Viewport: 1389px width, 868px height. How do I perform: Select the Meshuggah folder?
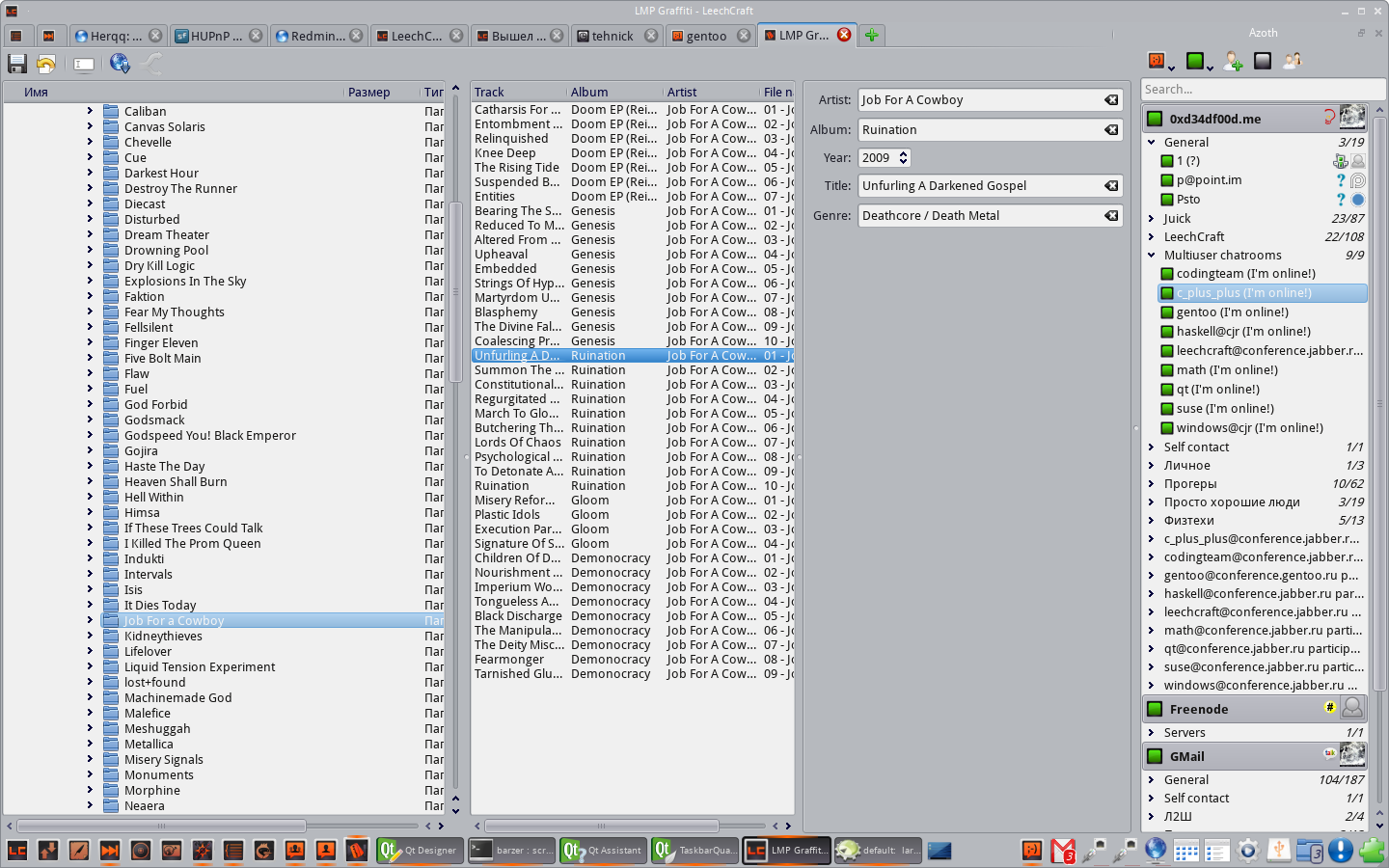point(157,729)
